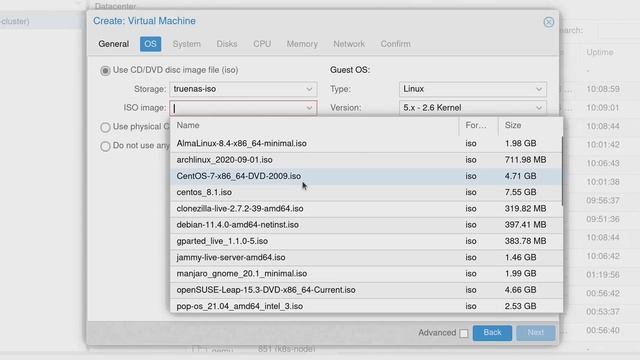Choose pop-os_21.04_amd64_intel_3.iso
The image size is (640, 360).
366,306
